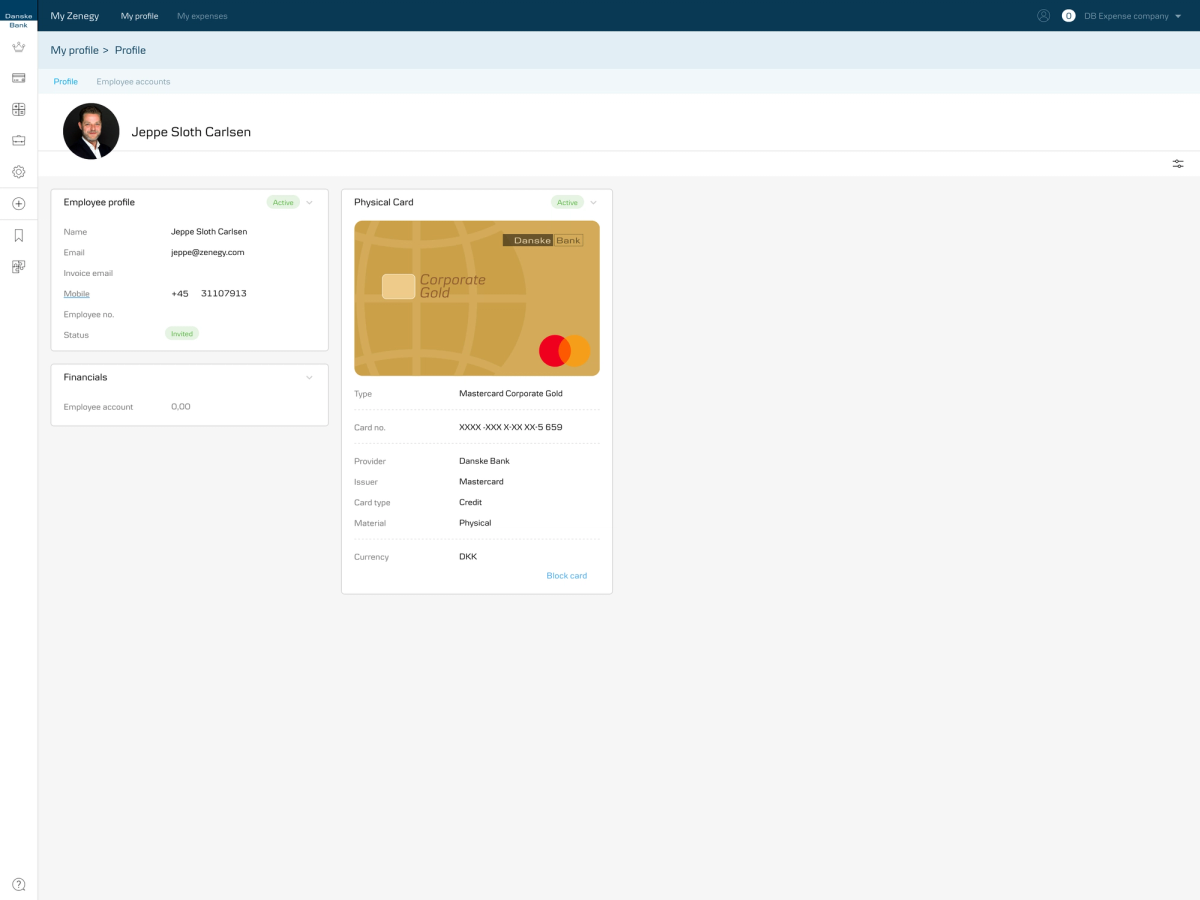The height and width of the screenshot is (900, 1200).
Task: Click the currency value DKK
Action: point(468,557)
